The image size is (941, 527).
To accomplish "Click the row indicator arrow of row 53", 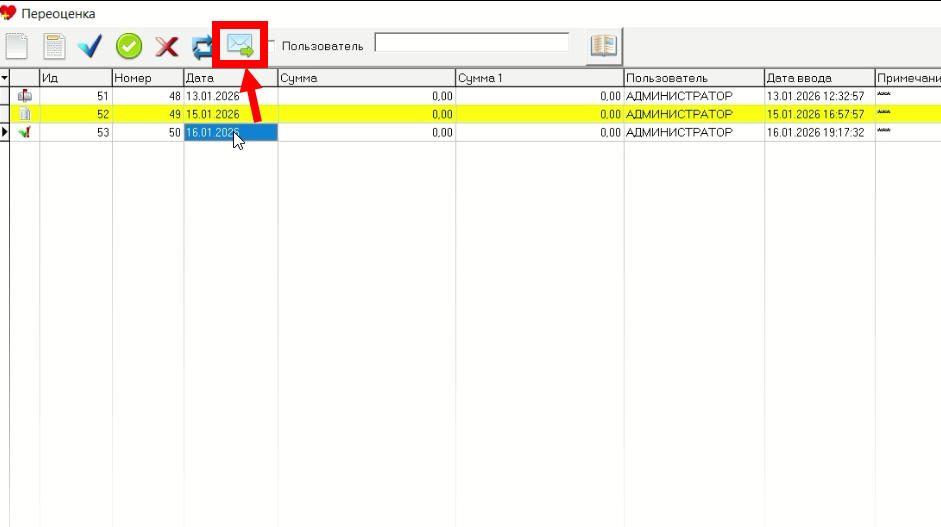I will coord(4,132).
